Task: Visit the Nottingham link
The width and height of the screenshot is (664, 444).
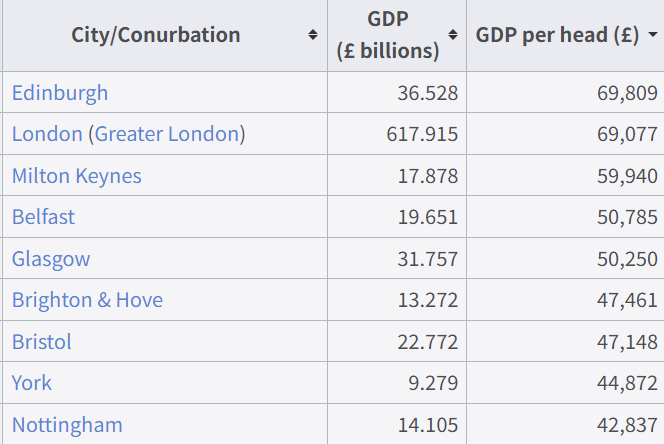Action: click(67, 425)
